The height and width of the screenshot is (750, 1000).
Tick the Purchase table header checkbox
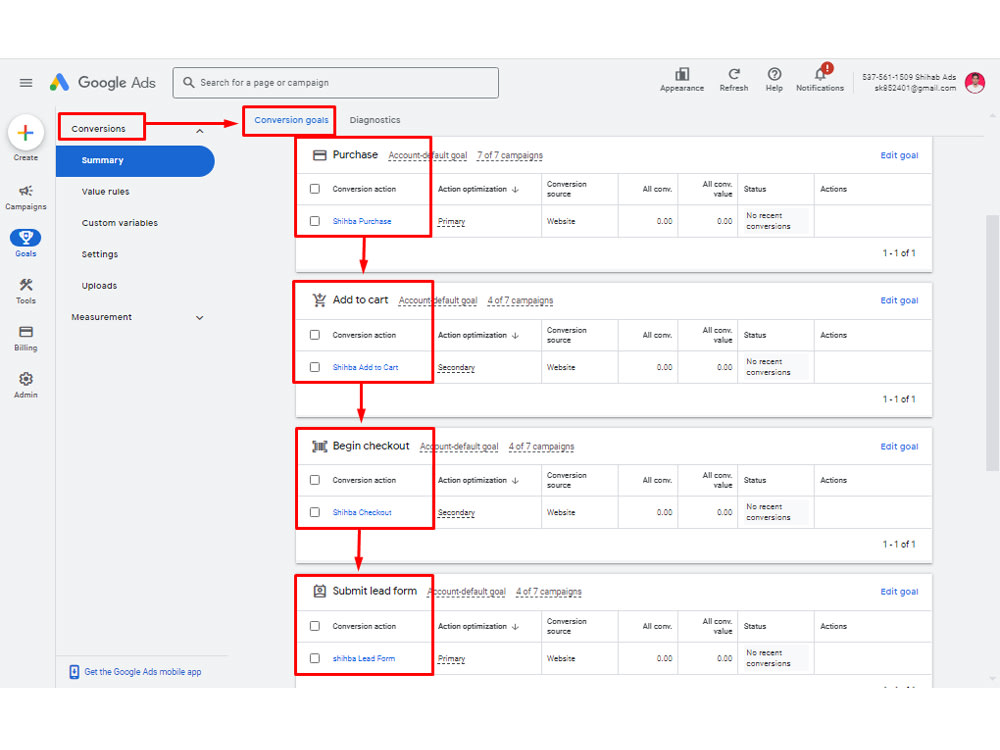[315, 189]
